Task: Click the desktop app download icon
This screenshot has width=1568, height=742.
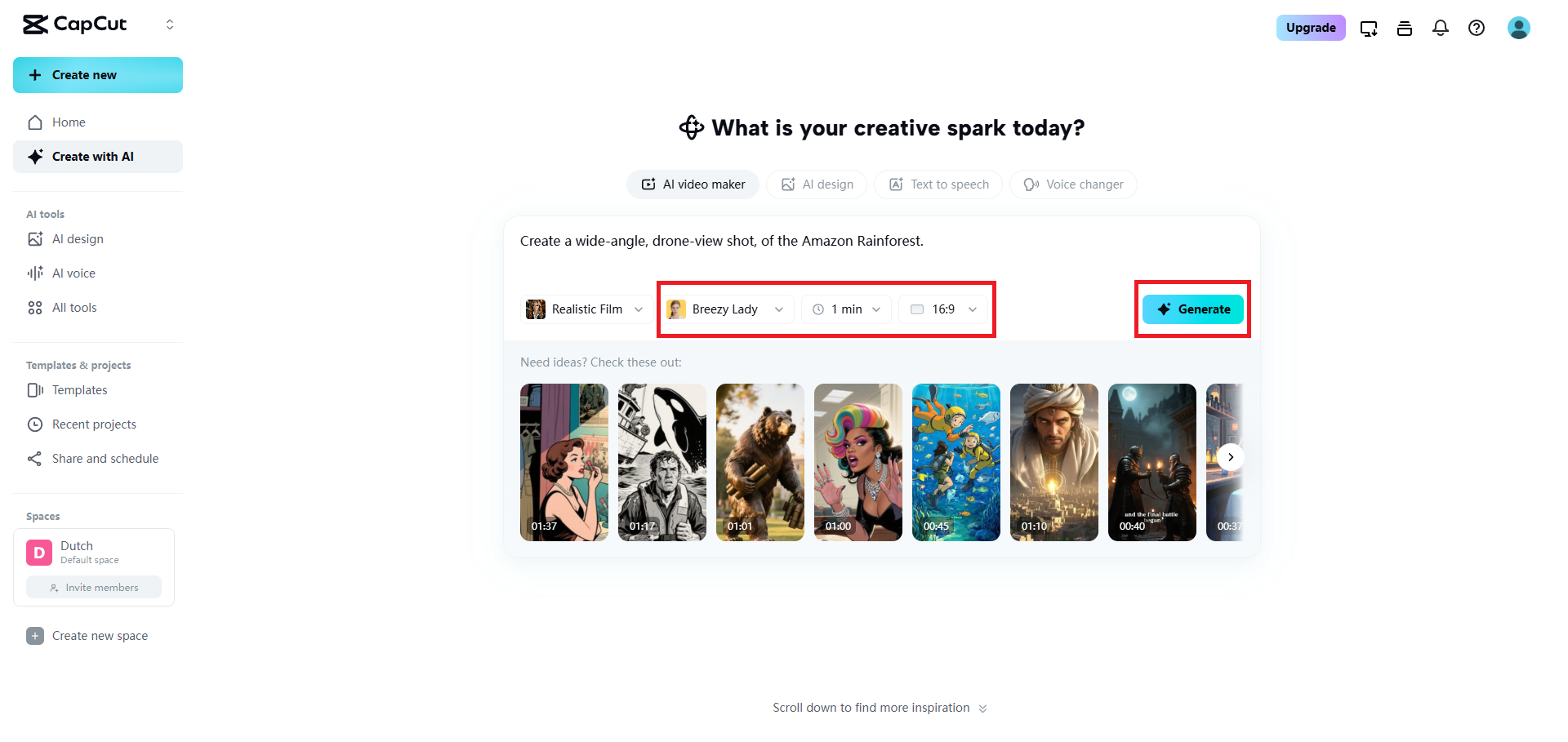Action: (1369, 29)
